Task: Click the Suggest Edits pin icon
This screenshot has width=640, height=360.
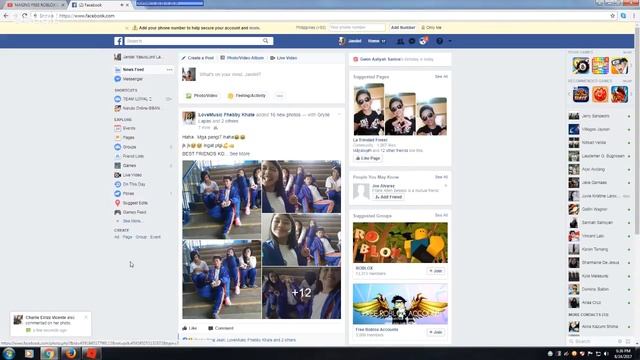Action: [118, 203]
